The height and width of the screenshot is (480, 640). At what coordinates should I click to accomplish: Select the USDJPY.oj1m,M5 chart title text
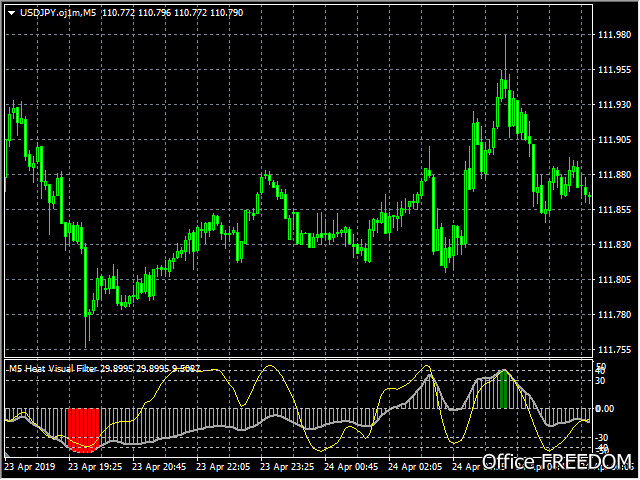coord(58,13)
